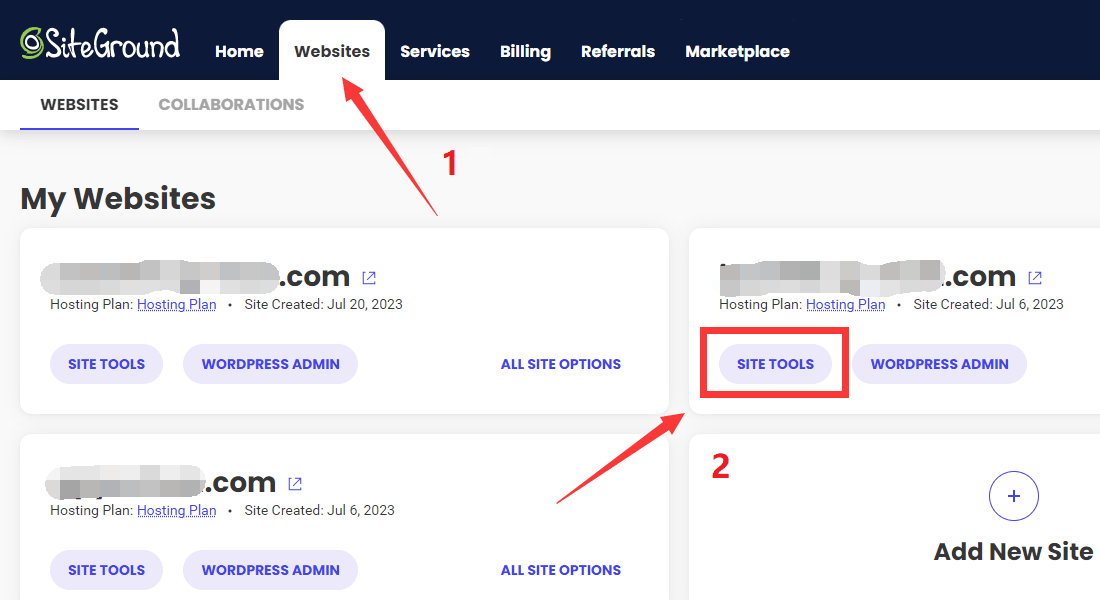Open the first website via its external-link icon
Screen dimensions: 1100x600
pyautogui.click(x=369, y=277)
